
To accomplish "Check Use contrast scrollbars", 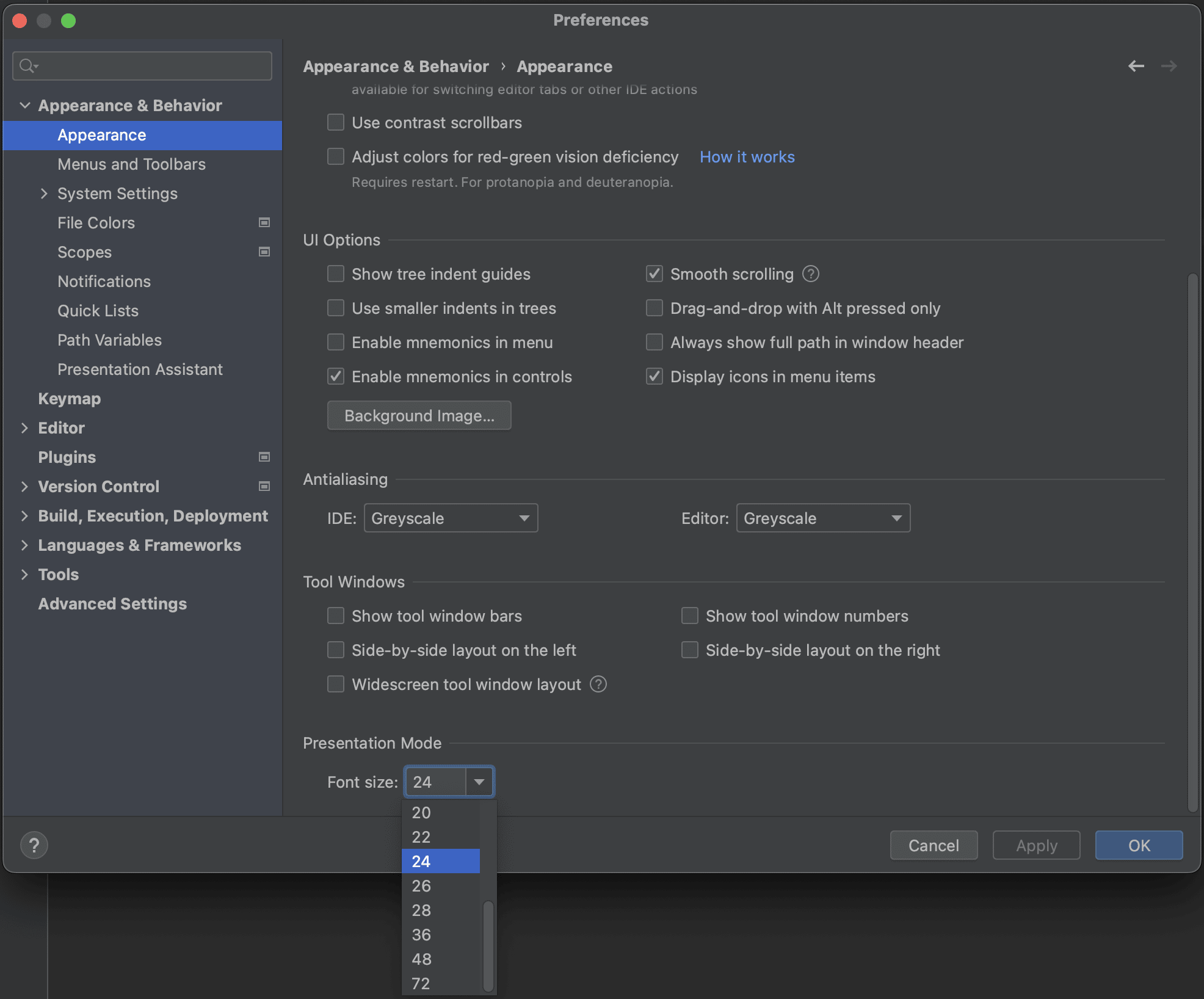I will (x=336, y=122).
